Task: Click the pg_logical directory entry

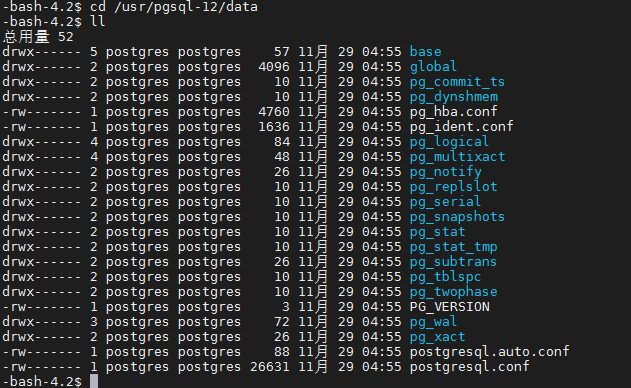Action: [449, 142]
